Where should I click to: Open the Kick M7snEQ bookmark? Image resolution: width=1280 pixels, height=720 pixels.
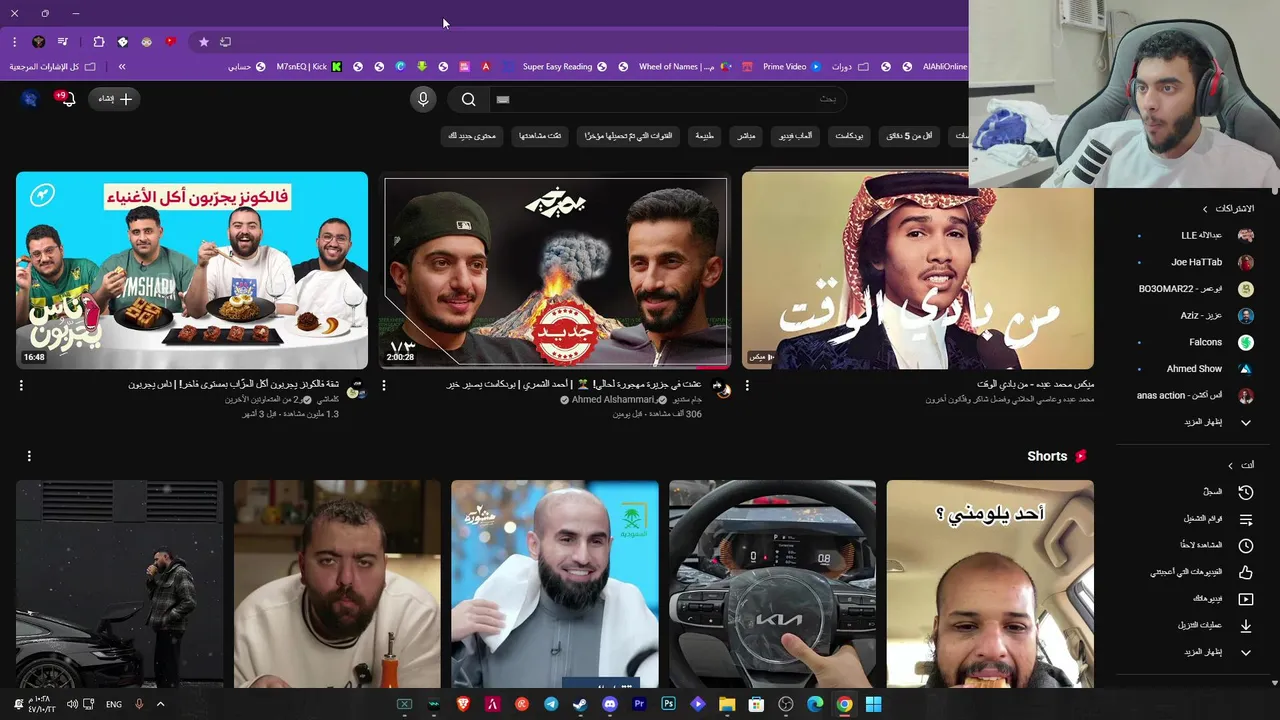310,67
